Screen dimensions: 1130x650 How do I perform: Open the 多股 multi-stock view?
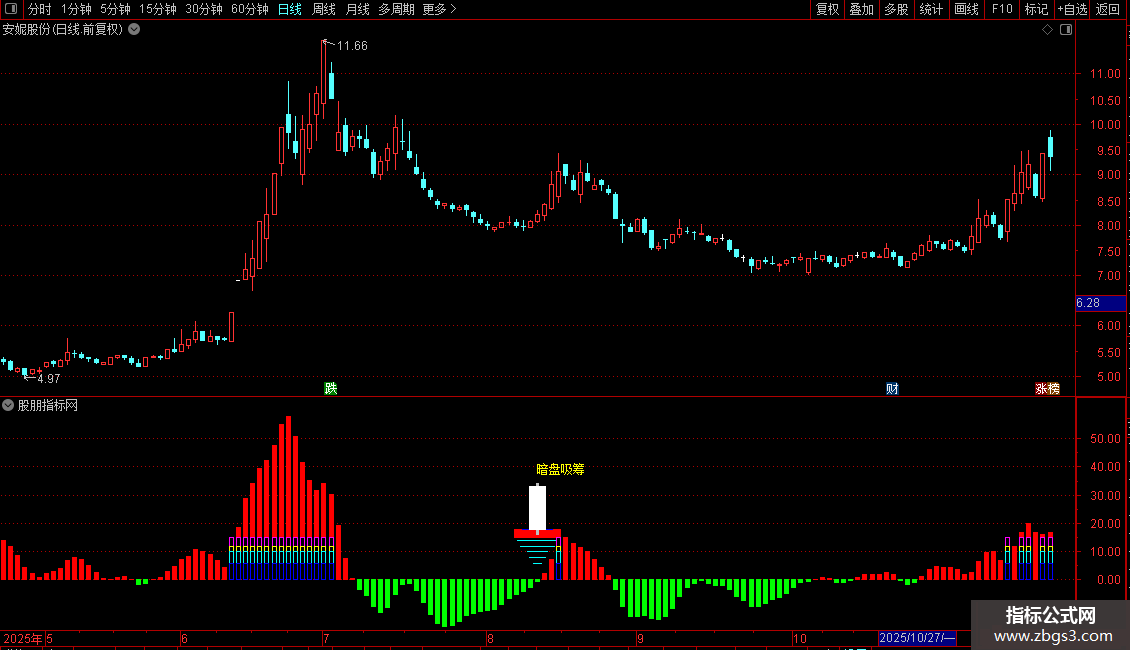896,9
